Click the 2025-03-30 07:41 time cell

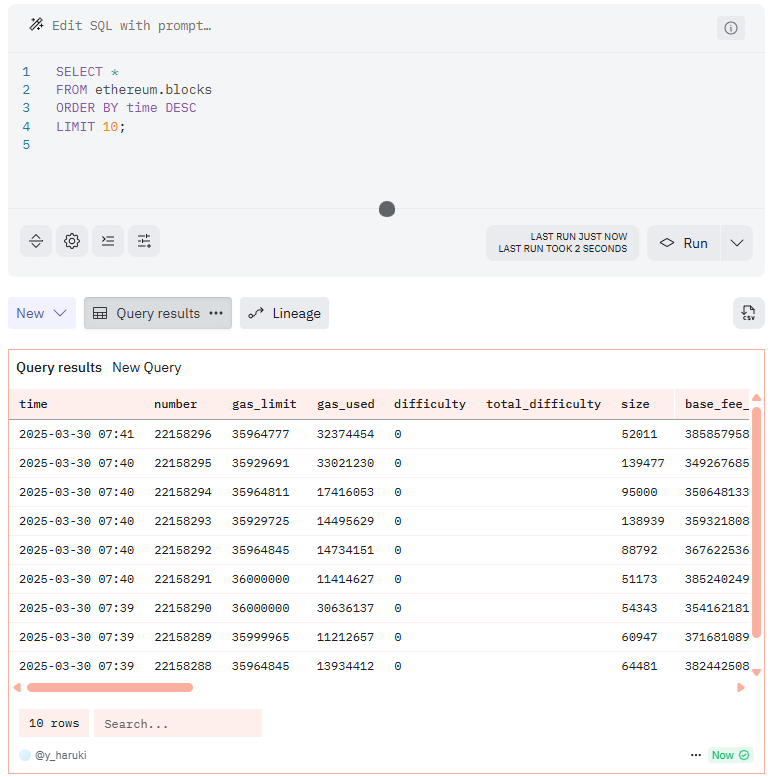[76, 434]
